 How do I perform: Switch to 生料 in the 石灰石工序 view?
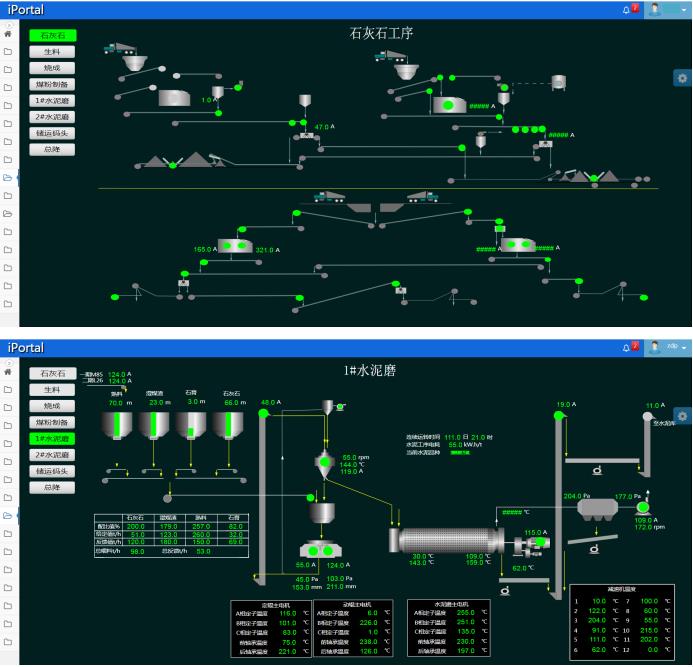52,51
